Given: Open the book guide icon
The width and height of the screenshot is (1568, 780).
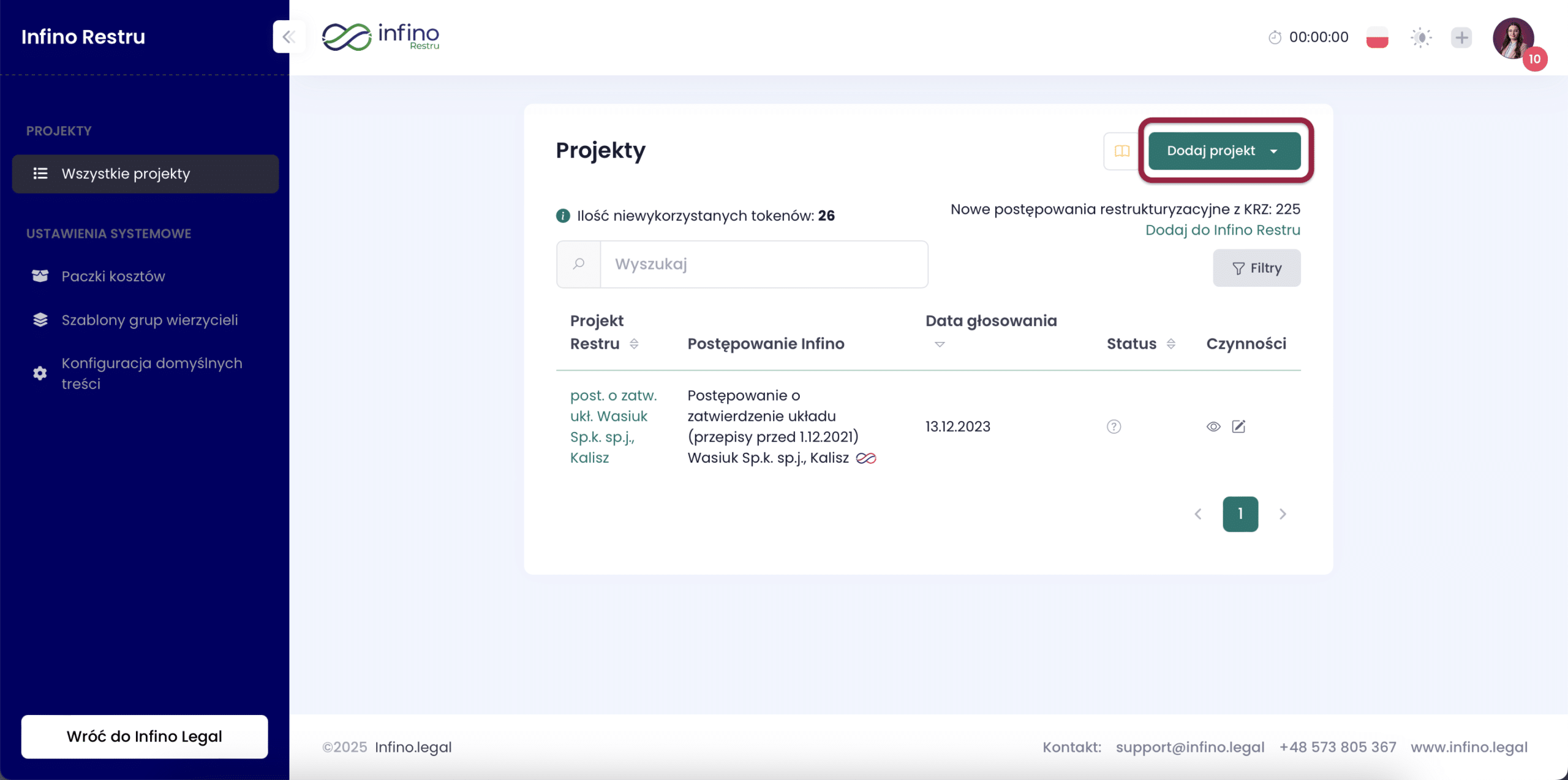Looking at the screenshot, I should click(x=1121, y=151).
